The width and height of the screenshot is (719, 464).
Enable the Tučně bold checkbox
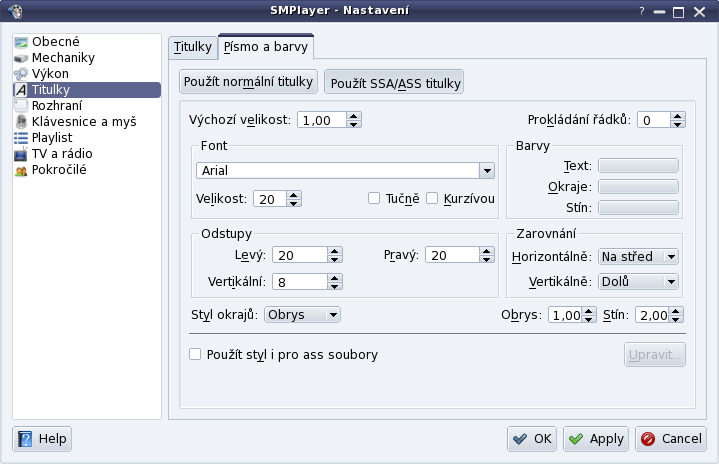[x=374, y=198]
